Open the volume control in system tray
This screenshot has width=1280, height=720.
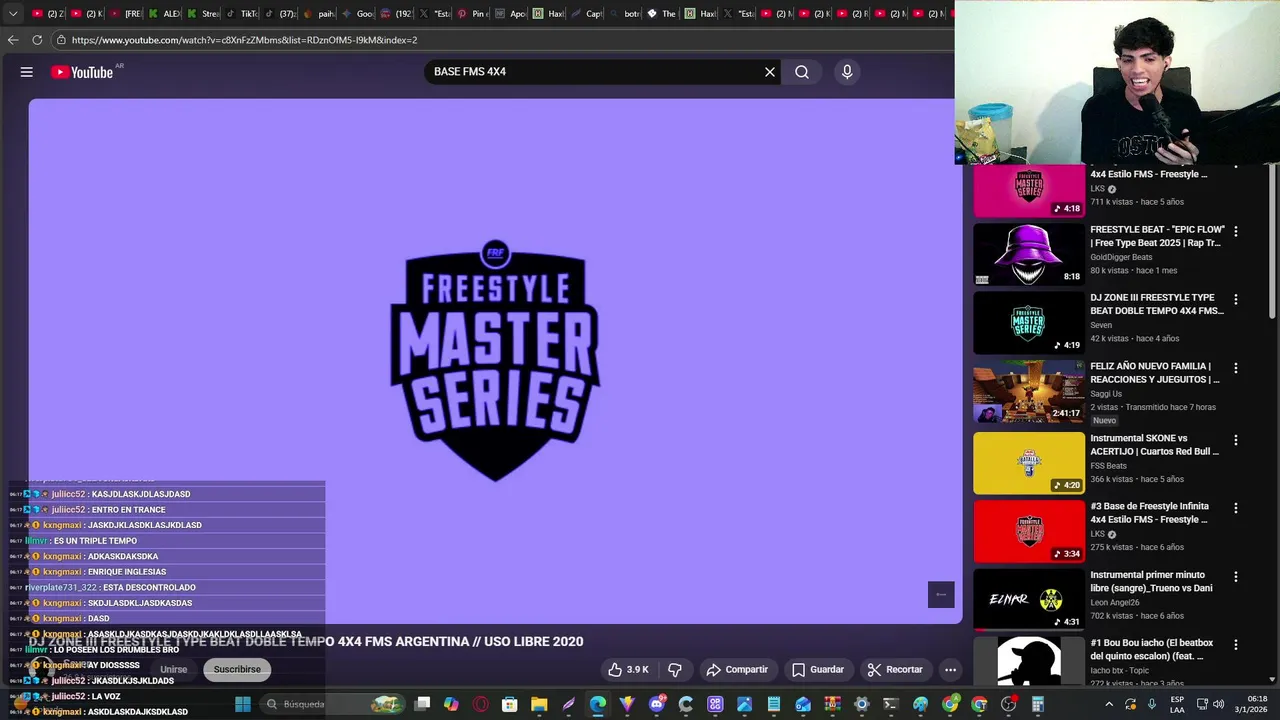point(1220,704)
